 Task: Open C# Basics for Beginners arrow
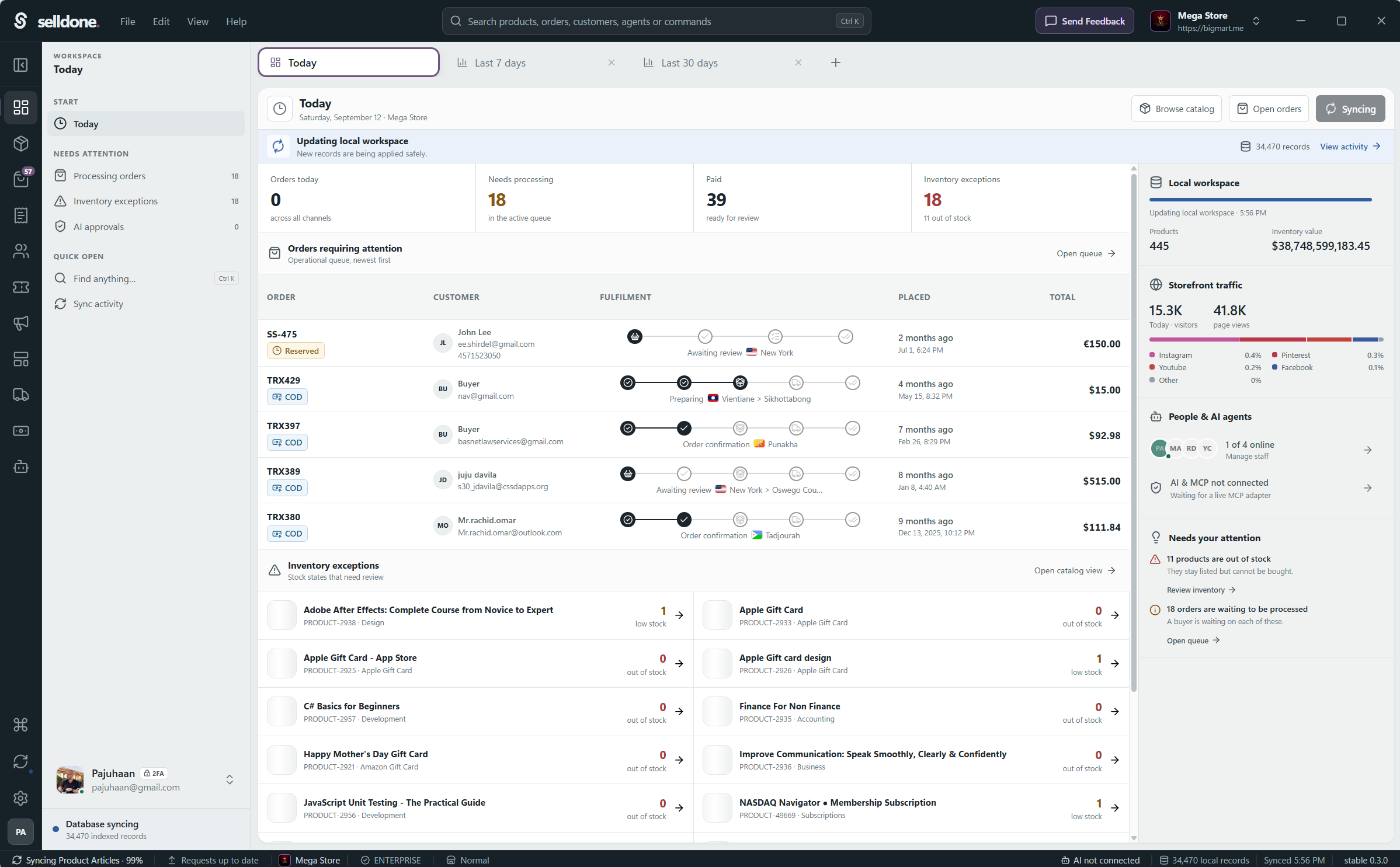tap(679, 712)
